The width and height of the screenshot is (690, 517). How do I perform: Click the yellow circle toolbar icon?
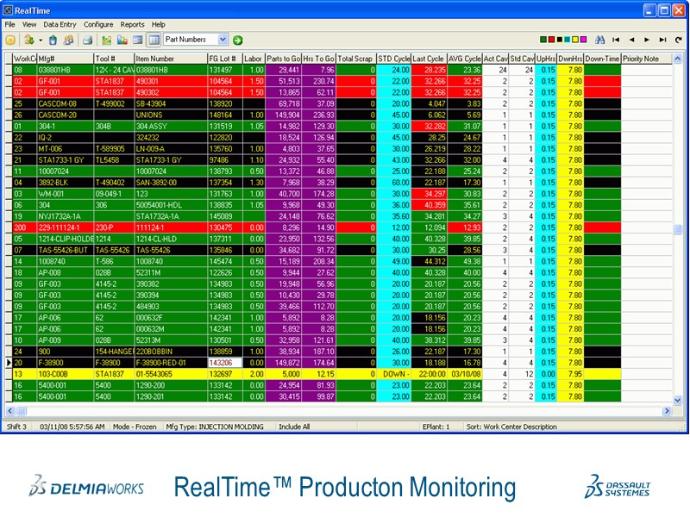pyautogui.click(x=11, y=40)
